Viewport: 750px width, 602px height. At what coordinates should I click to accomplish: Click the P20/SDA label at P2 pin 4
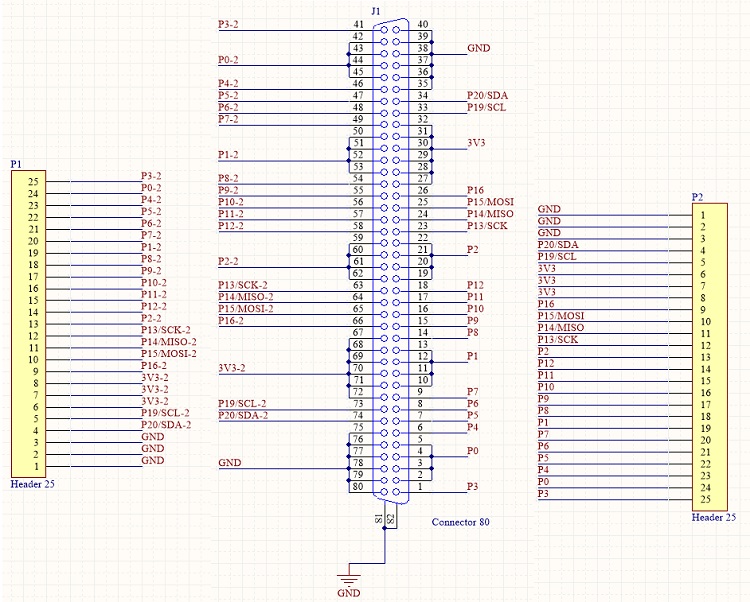[558, 245]
